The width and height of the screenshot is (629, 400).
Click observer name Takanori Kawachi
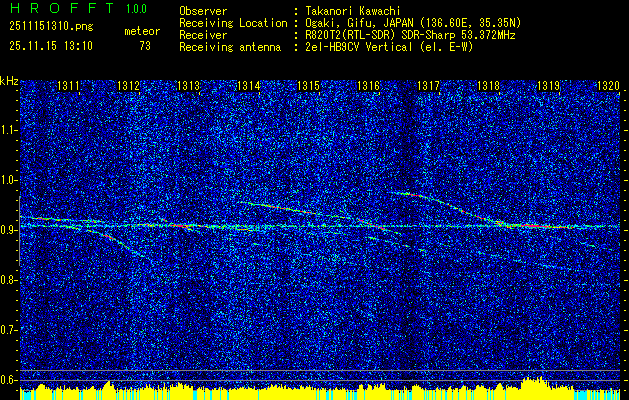coord(352,11)
